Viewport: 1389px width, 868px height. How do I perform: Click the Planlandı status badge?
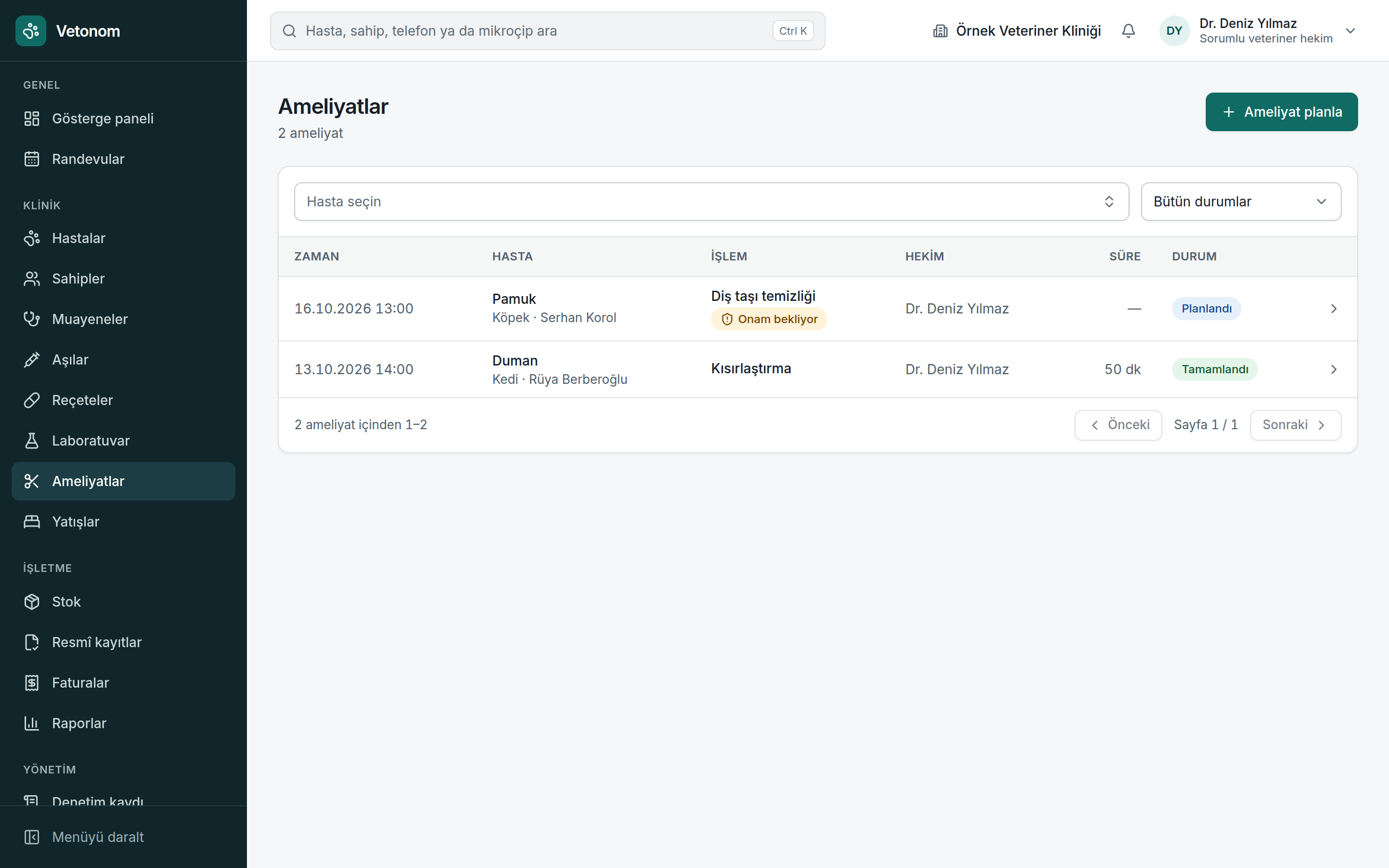[x=1206, y=309]
